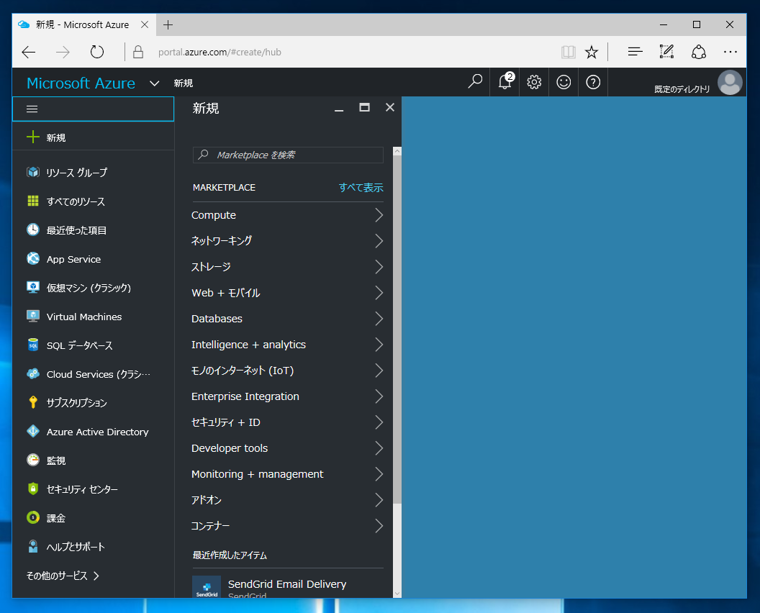Expand the ストレージ category chevron

coord(379,267)
